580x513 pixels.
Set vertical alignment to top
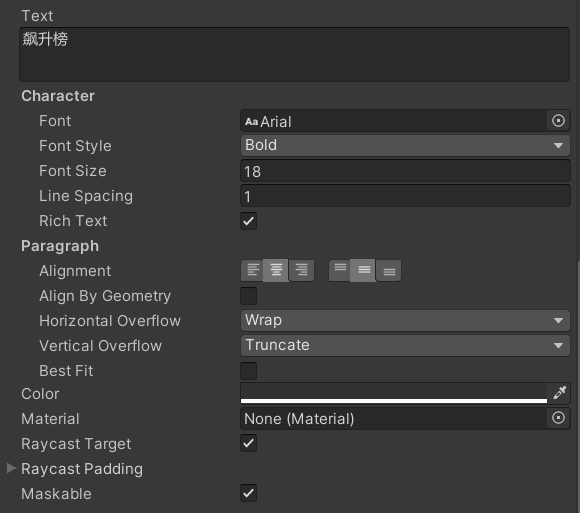click(x=340, y=270)
